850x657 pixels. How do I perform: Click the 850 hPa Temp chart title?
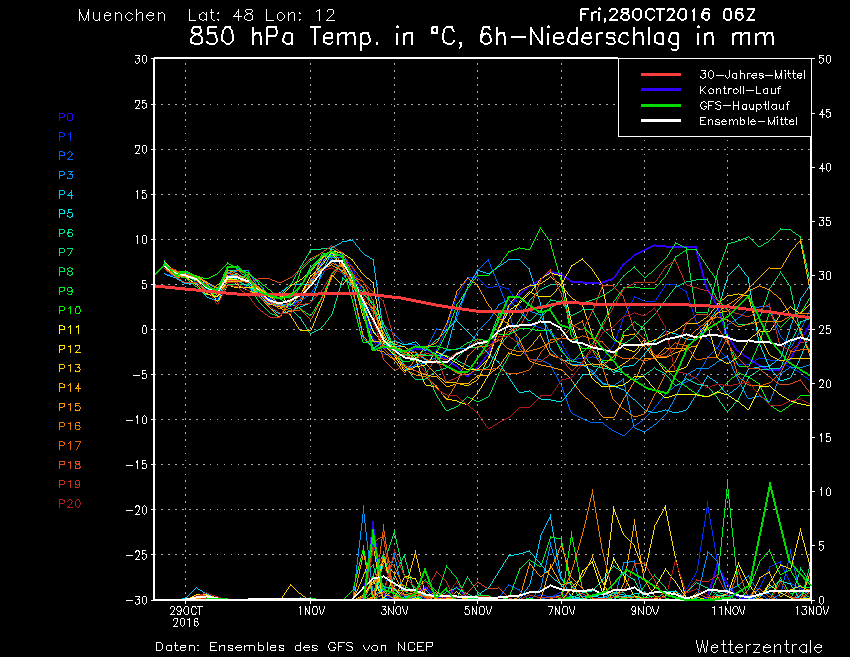[x=482, y=37]
